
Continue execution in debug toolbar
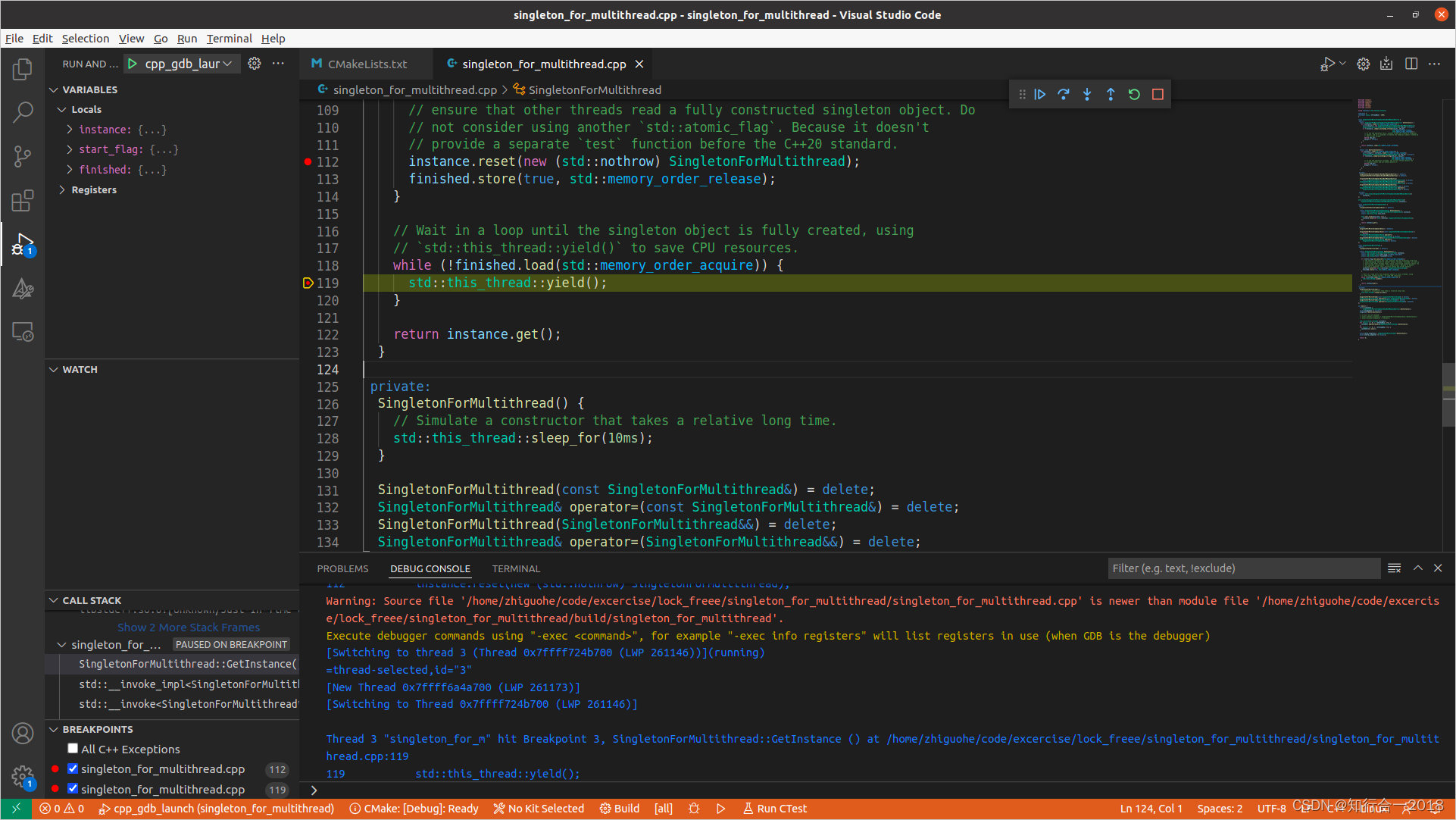(x=1040, y=94)
